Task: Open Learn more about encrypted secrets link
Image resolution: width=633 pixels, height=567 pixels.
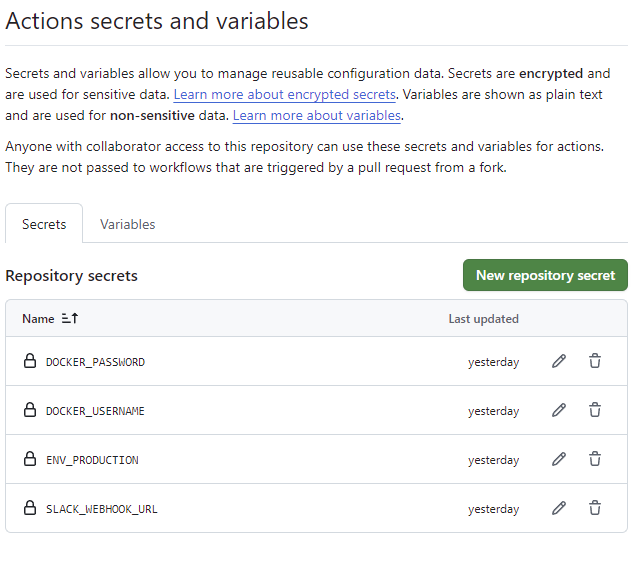Action: (285, 94)
